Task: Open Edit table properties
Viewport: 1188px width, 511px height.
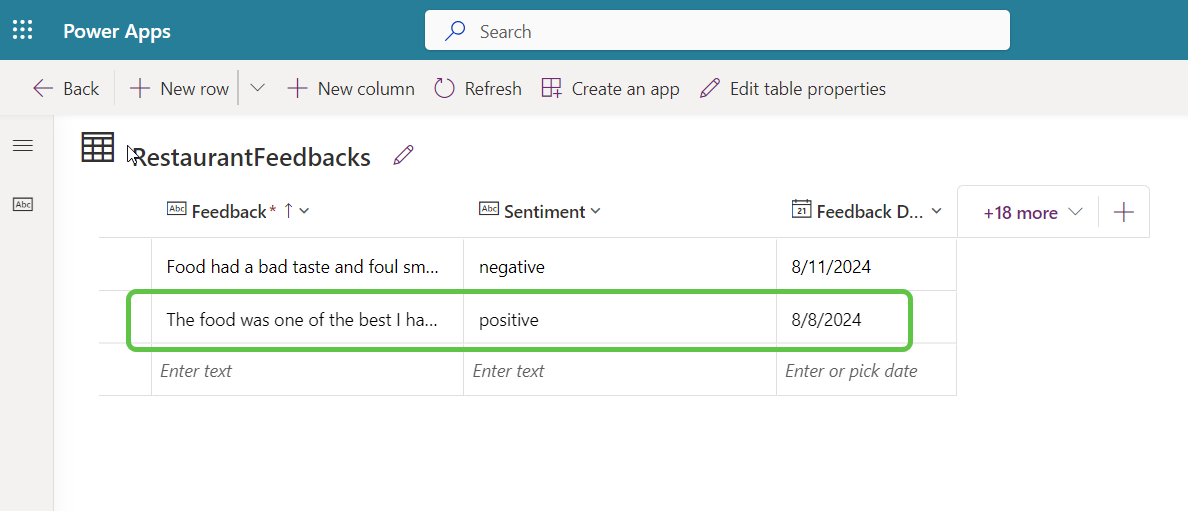Action: pos(793,89)
